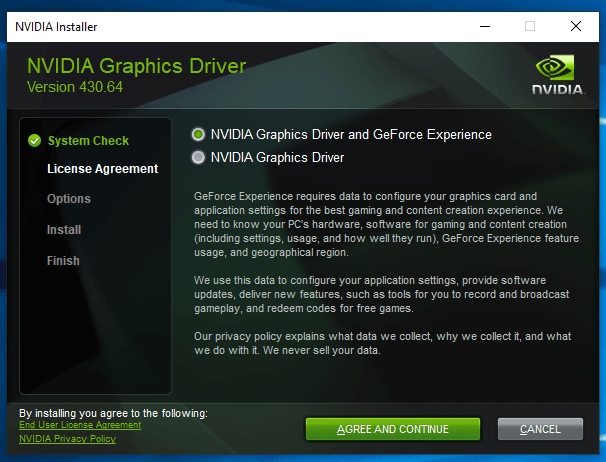Click the paragraph starting 'We use this data'
Image resolution: width=606 pixels, height=462 pixels.
coord(381,294)
